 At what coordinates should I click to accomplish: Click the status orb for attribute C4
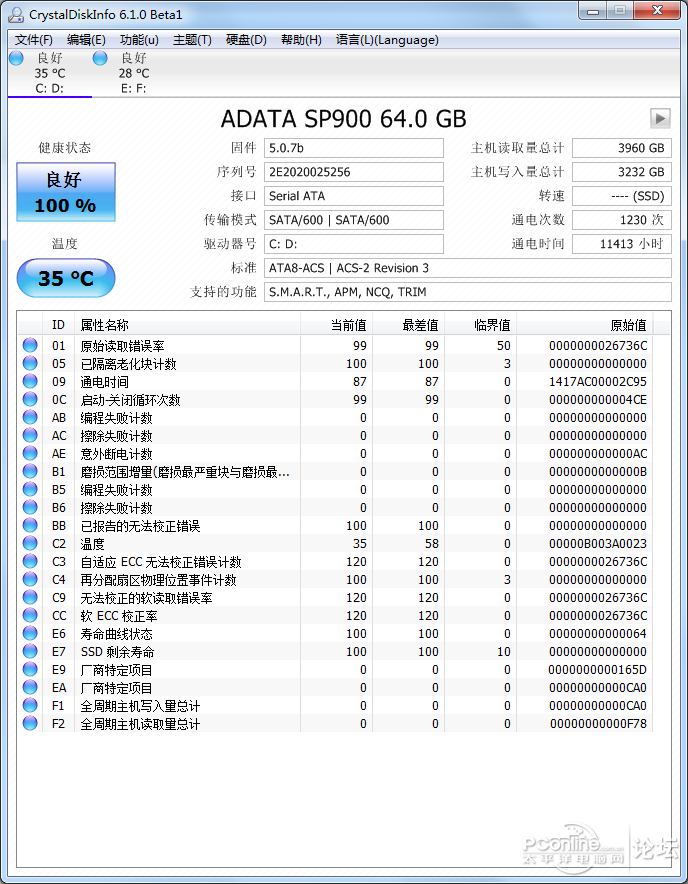click(30, 579)
